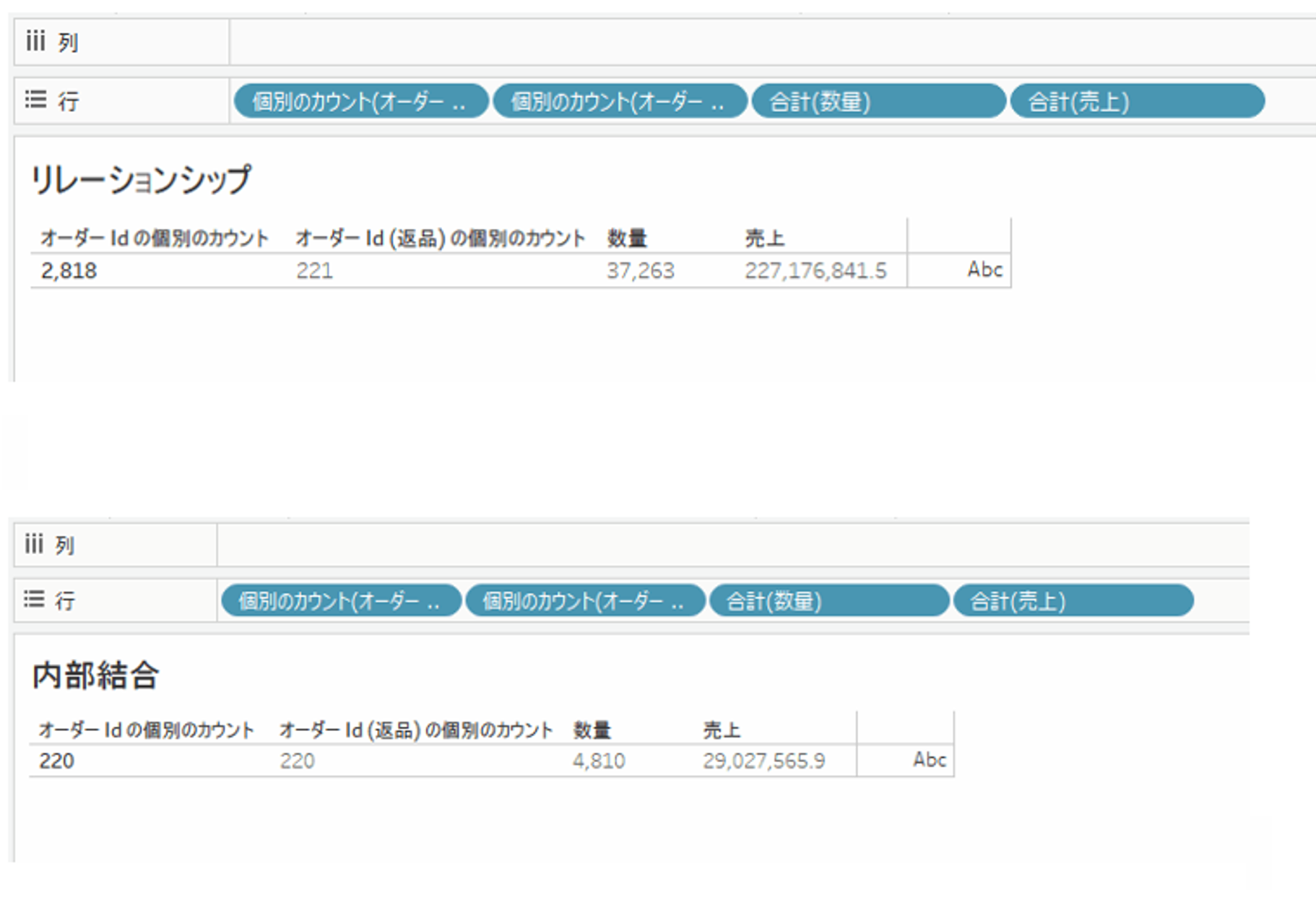
Task: Click the 行 shelf label in the 内部結合 sheet
Action: (x=65, y=601)
